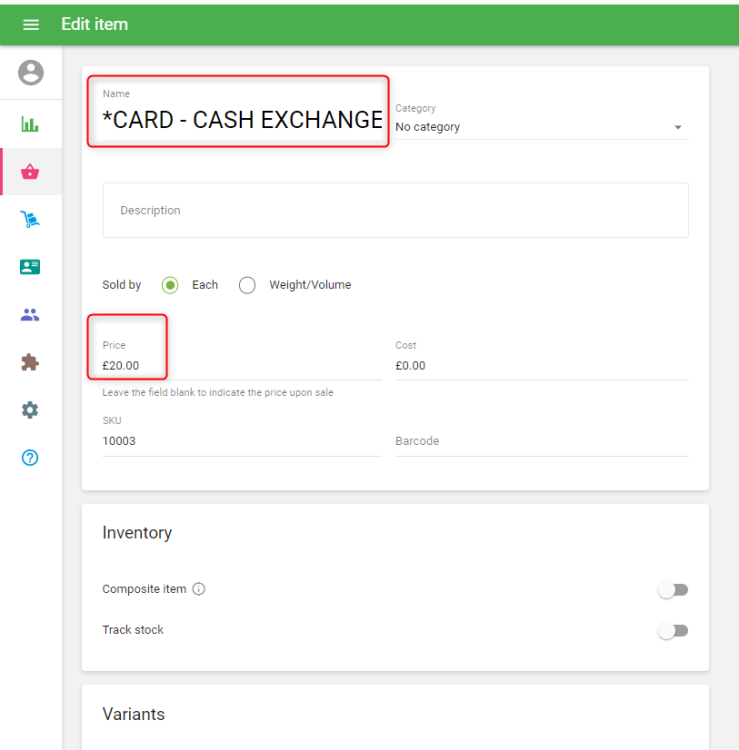The image size is (739, 750).
Task: Click the Composite item info icon
Action: pos(198,589)
